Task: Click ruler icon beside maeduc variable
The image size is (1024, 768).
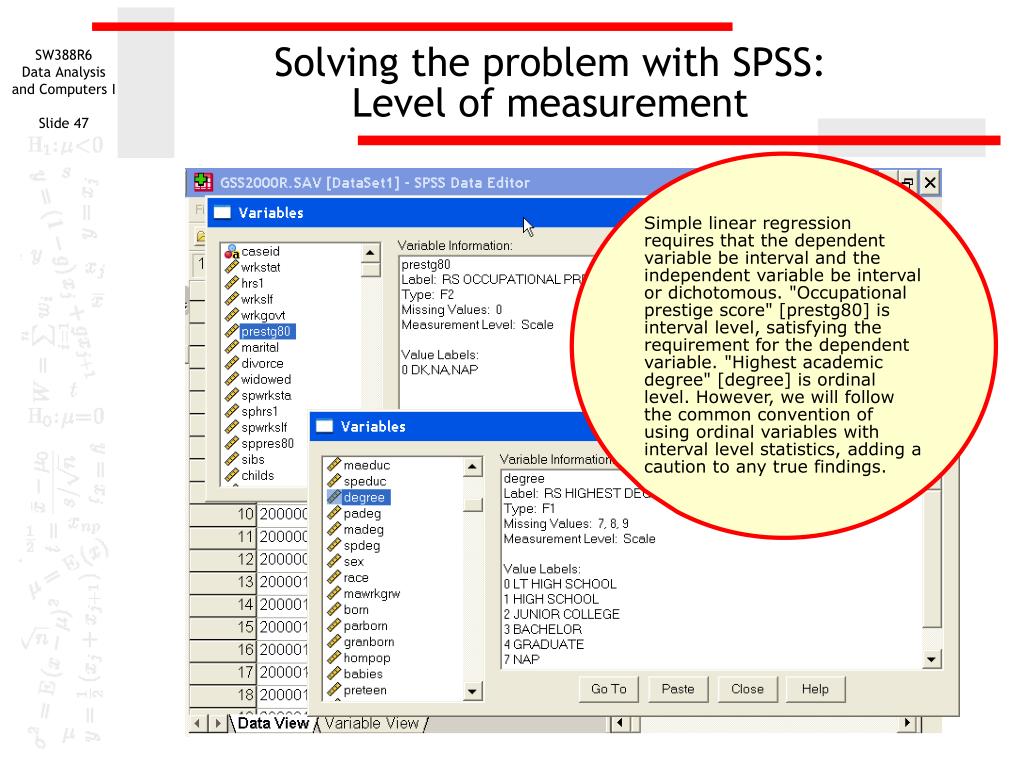Action: coord(334,465)
